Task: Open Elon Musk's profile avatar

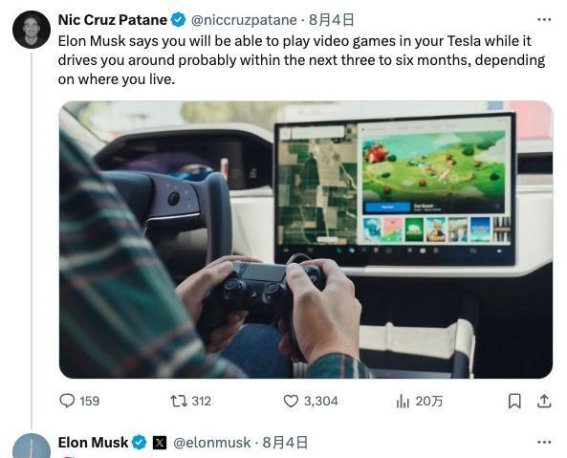Action: pos(31,446)
